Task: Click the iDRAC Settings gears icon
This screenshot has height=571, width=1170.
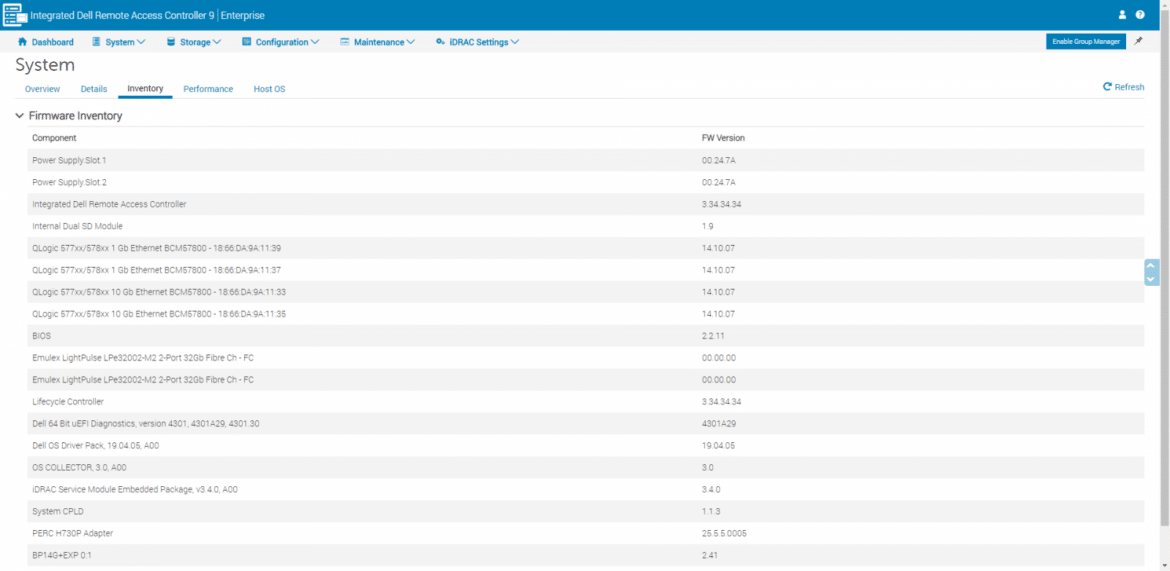Action: click(x=441, y=42)
